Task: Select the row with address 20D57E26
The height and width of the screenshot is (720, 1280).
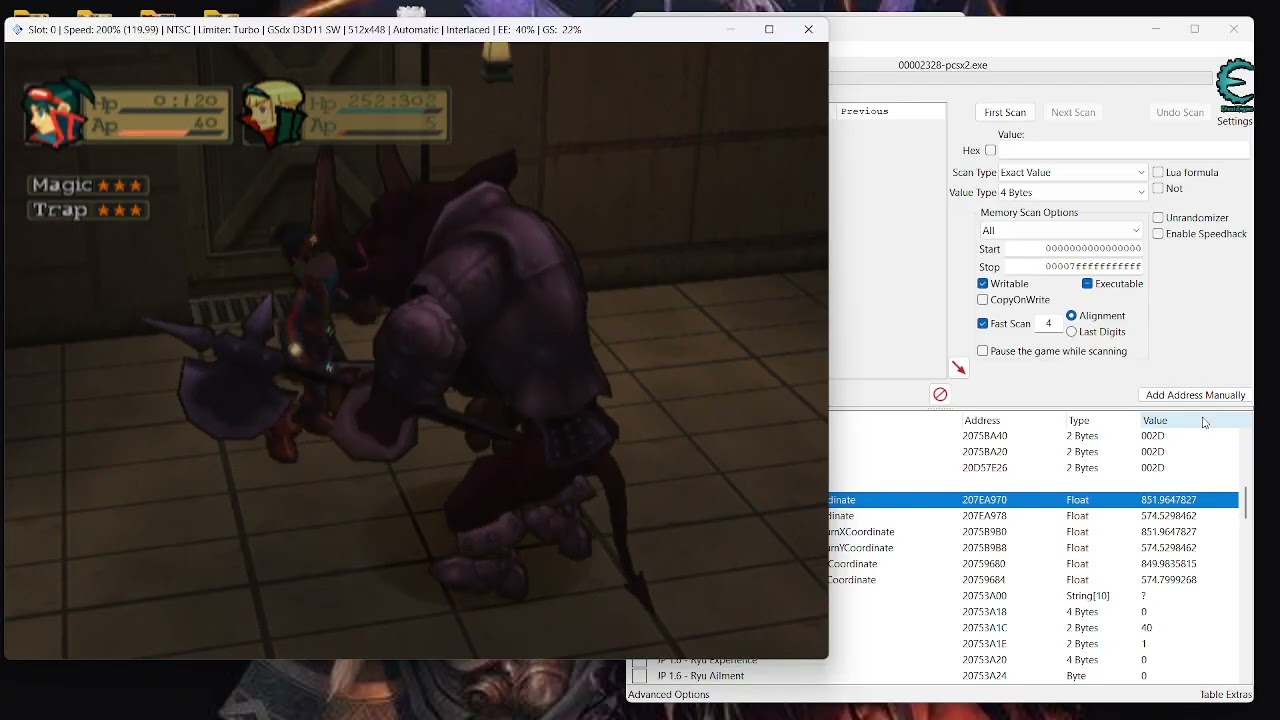Action: click(1034, 468)
